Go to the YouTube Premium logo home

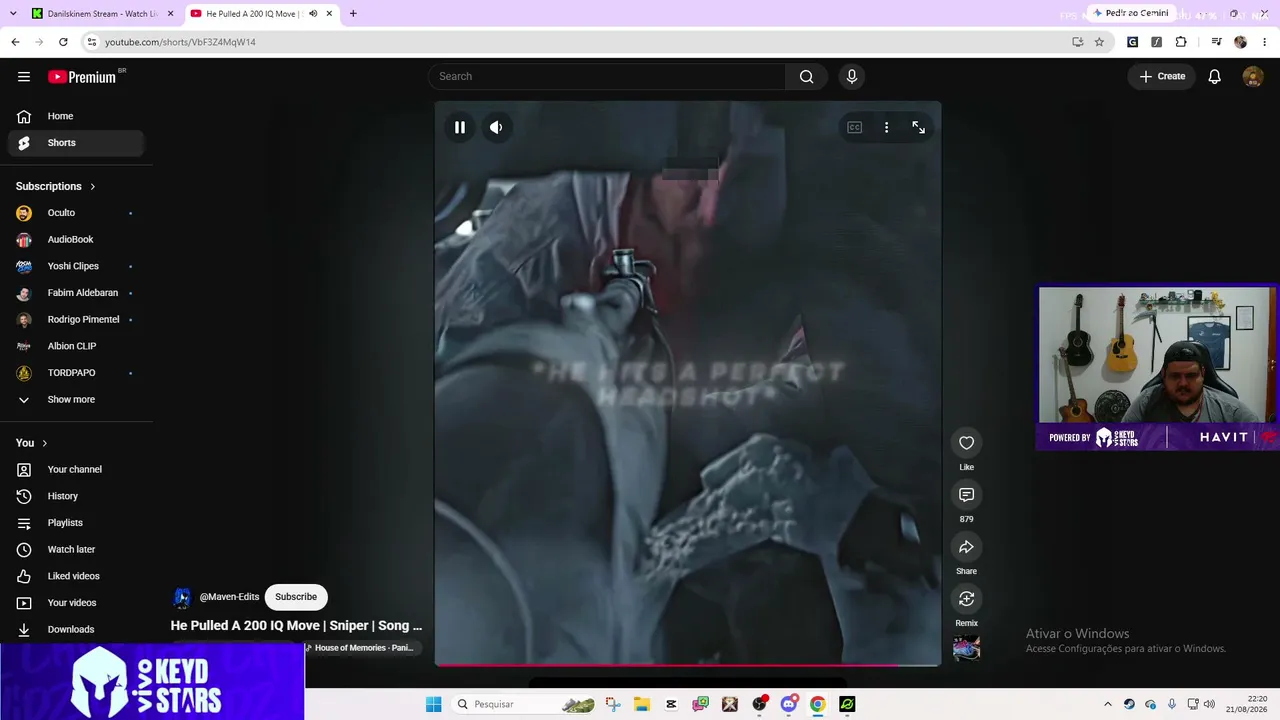(82, 77)
